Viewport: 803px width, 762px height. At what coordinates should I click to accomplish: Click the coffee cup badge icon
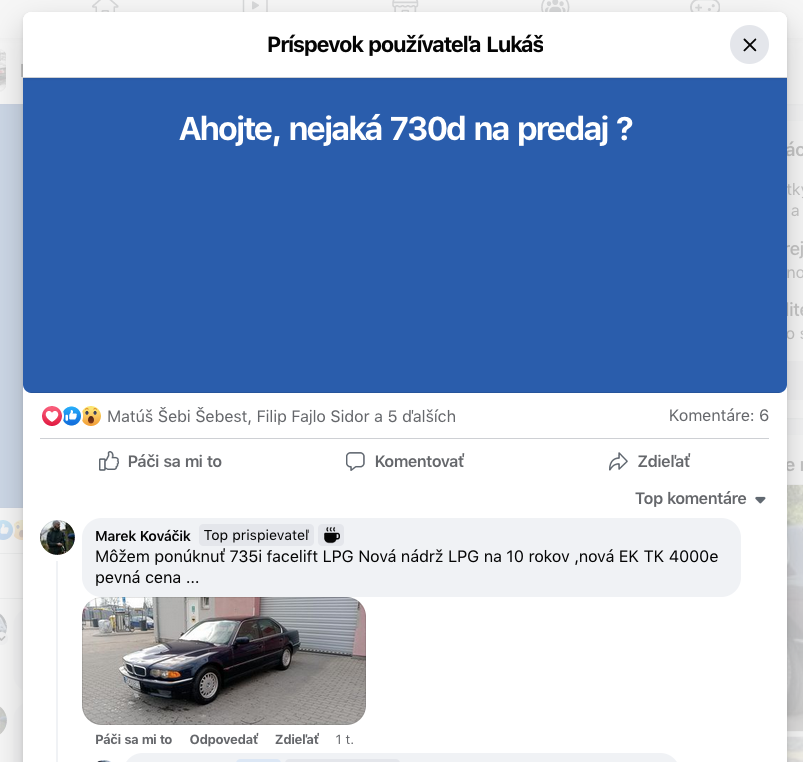coord(331,535)
